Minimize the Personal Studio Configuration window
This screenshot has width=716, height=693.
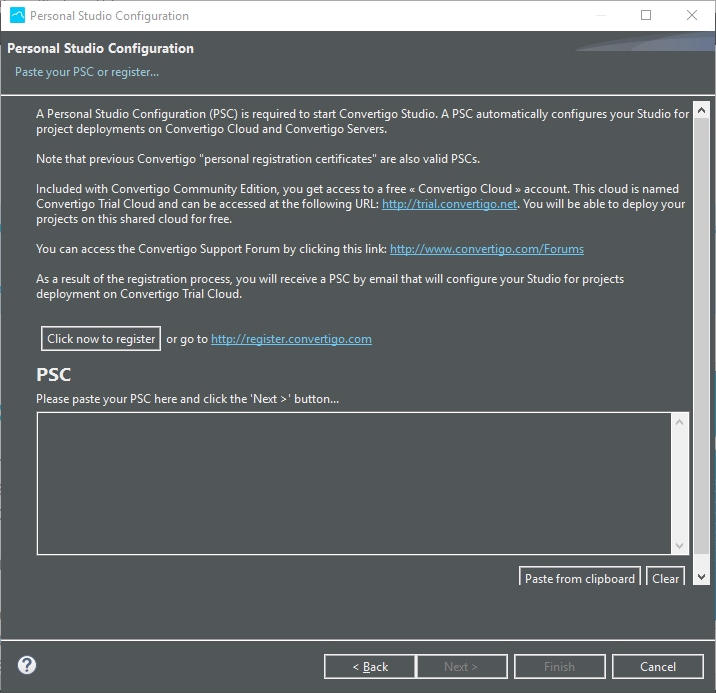coord(599,16)
